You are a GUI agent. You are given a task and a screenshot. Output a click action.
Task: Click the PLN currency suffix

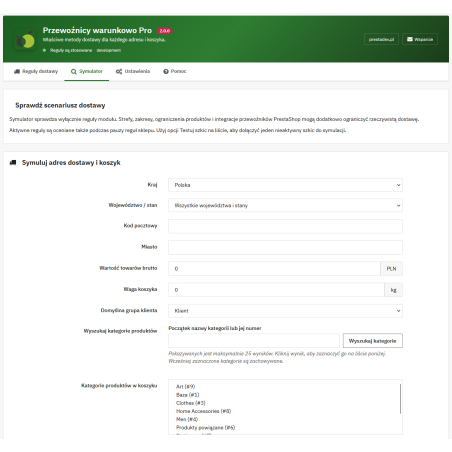391,268
